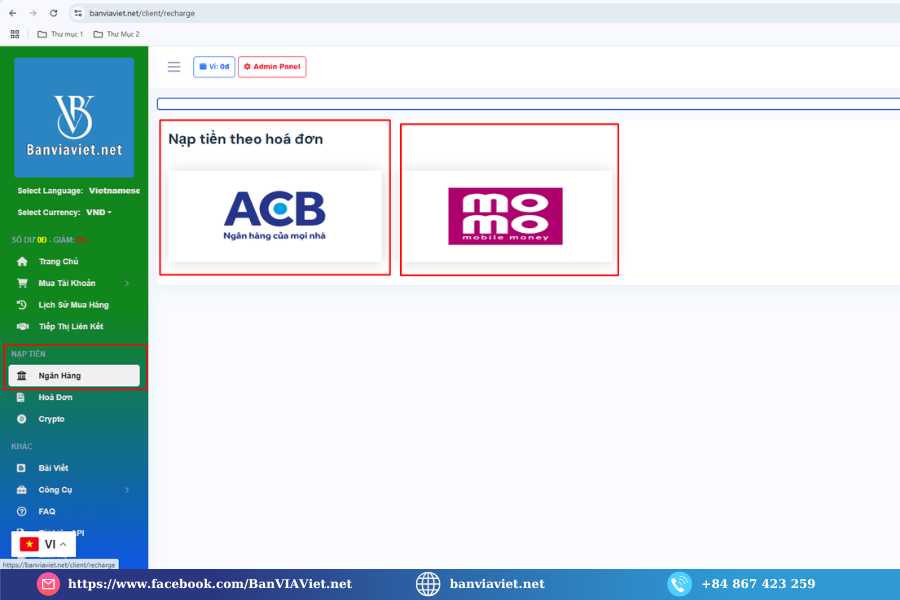Click the coin icon beside Crypto
Viewport: 900px width, 600px height.
(x=21, y=419)
